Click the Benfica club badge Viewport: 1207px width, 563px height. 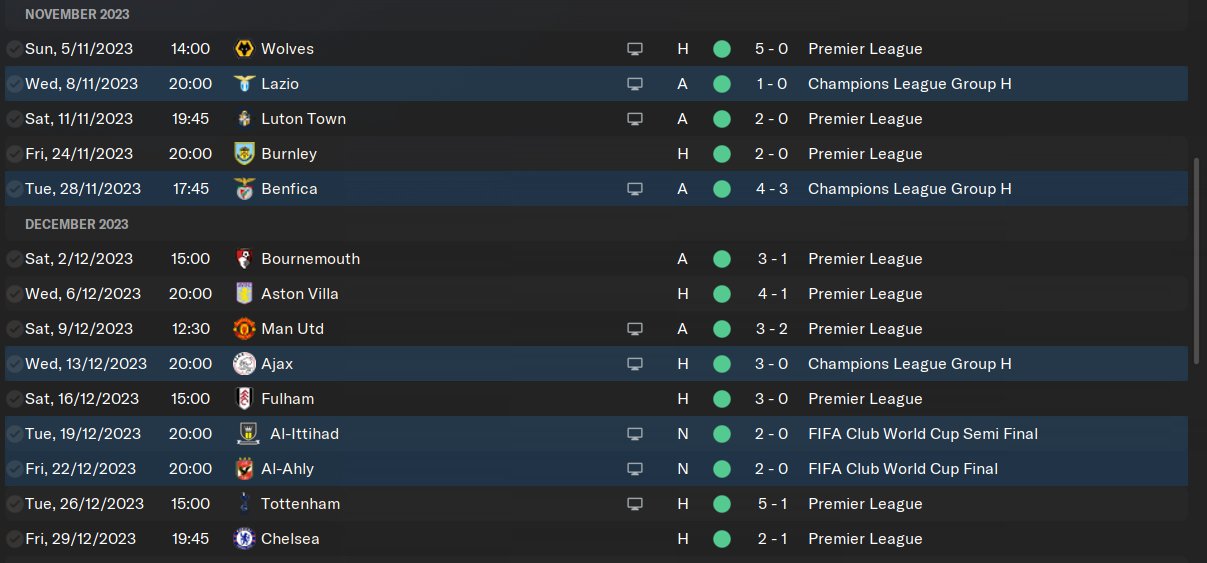pos(244,189)
